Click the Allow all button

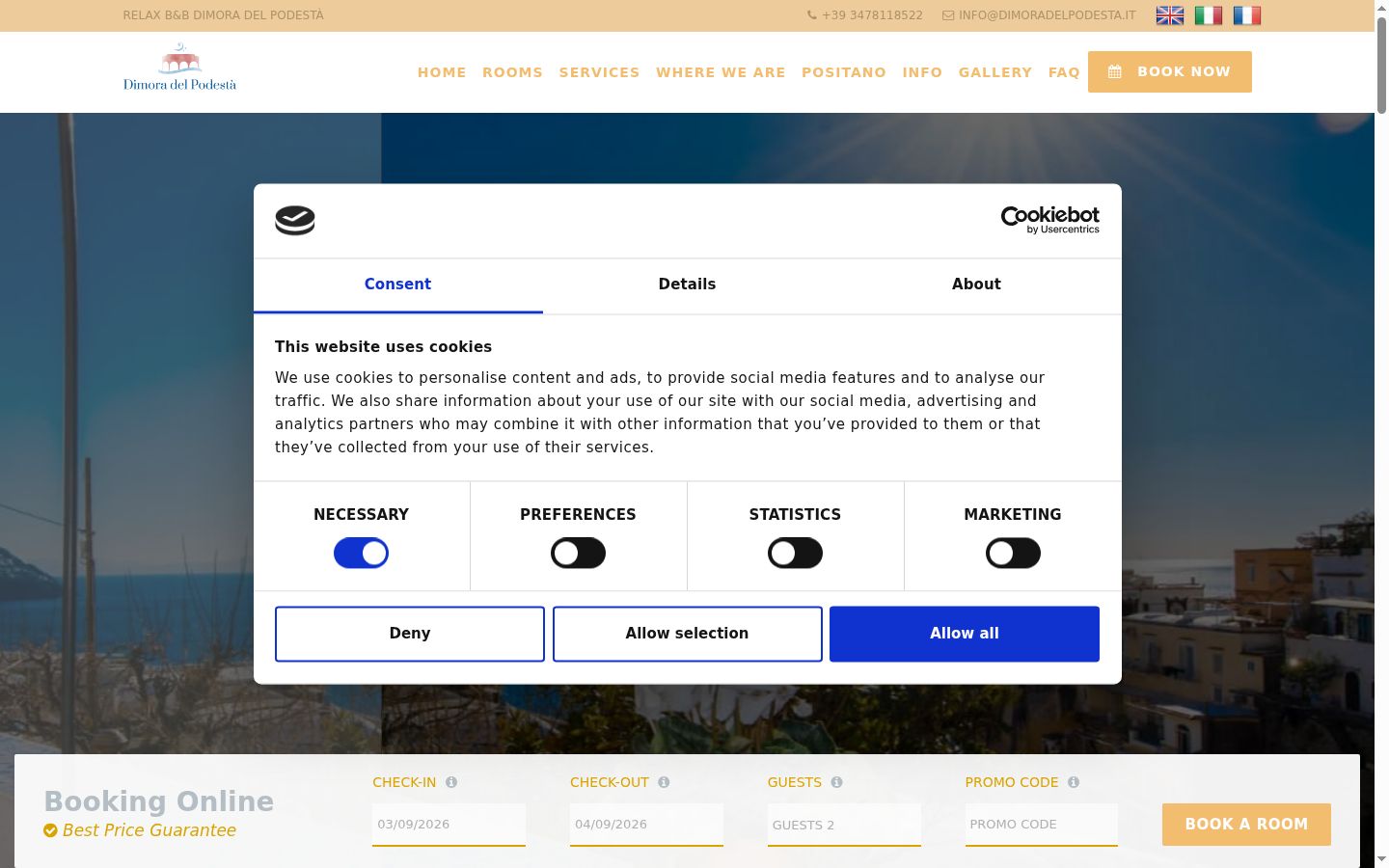point(965,634)
